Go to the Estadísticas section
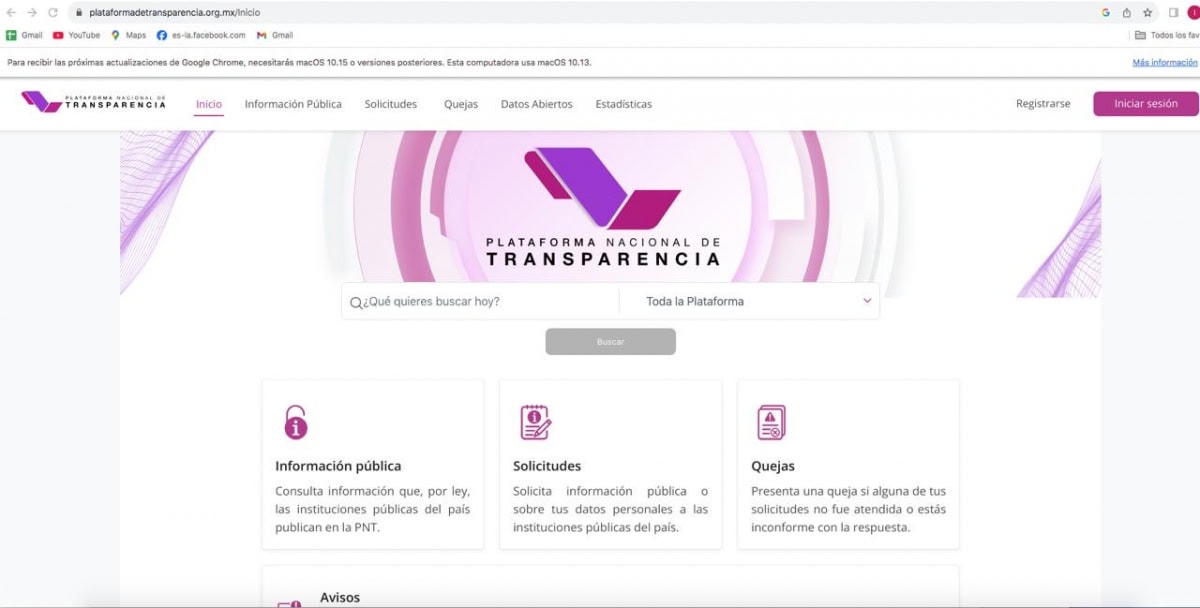This screenshot has height=608, width=1200. (623, 104)
